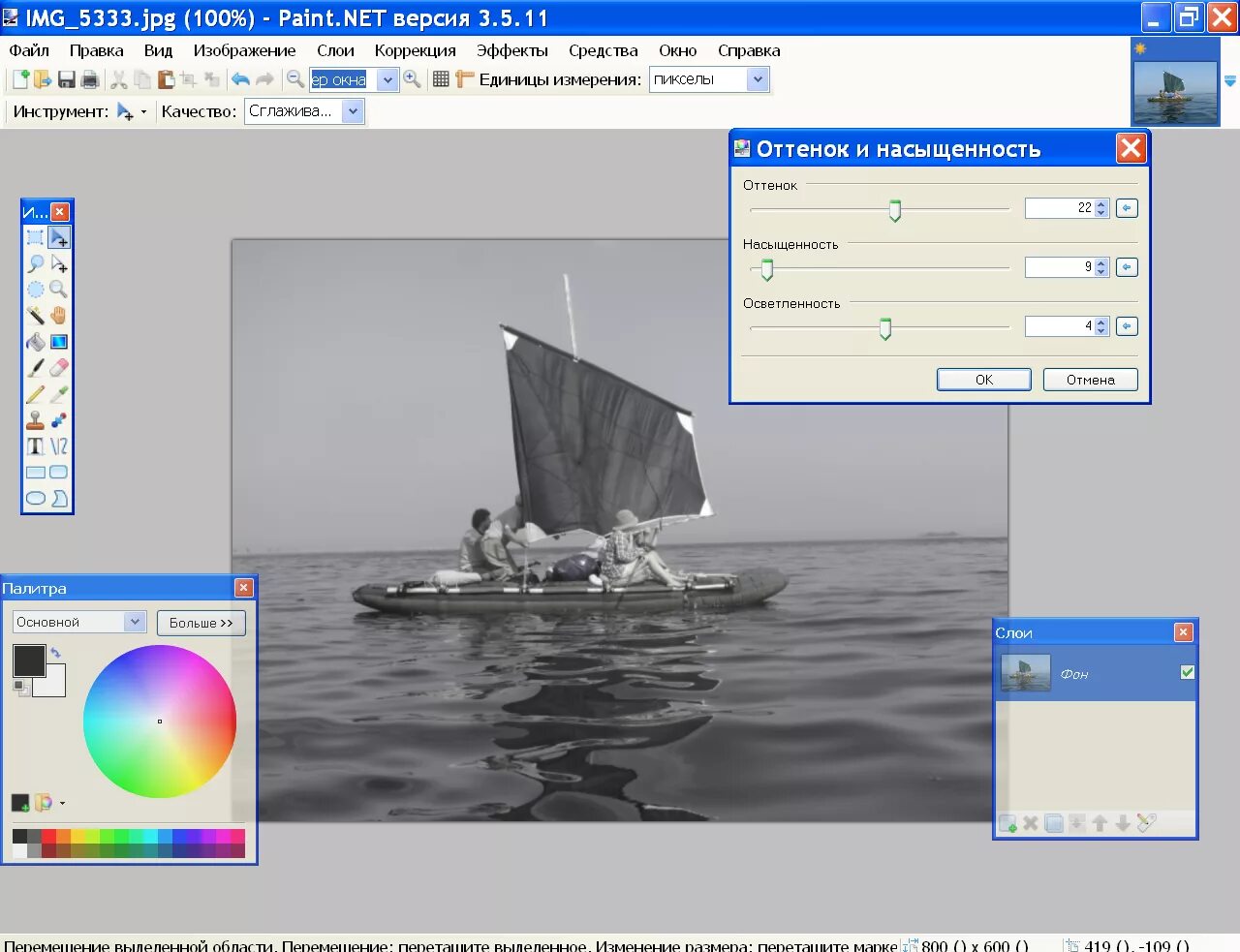Select the Magic Wand tool
1240x952 pixels.
[x=35, y=316]
